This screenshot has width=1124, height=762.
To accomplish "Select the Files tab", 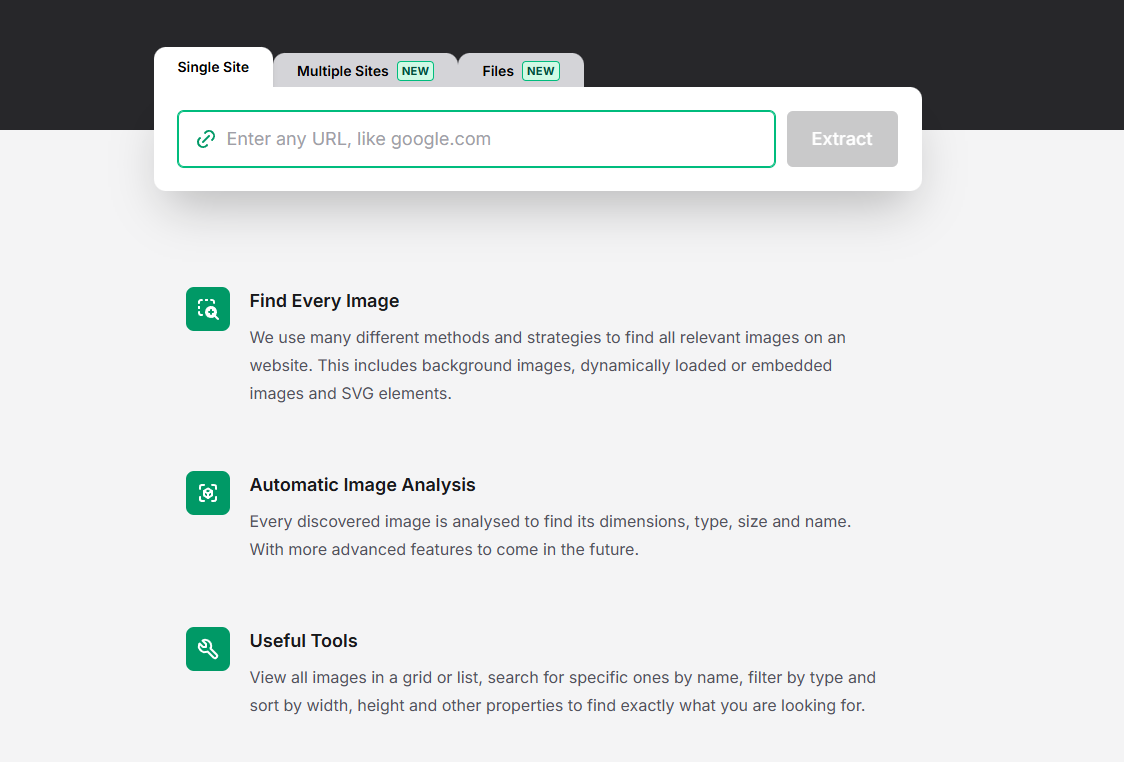I will [x=498, y=72].
